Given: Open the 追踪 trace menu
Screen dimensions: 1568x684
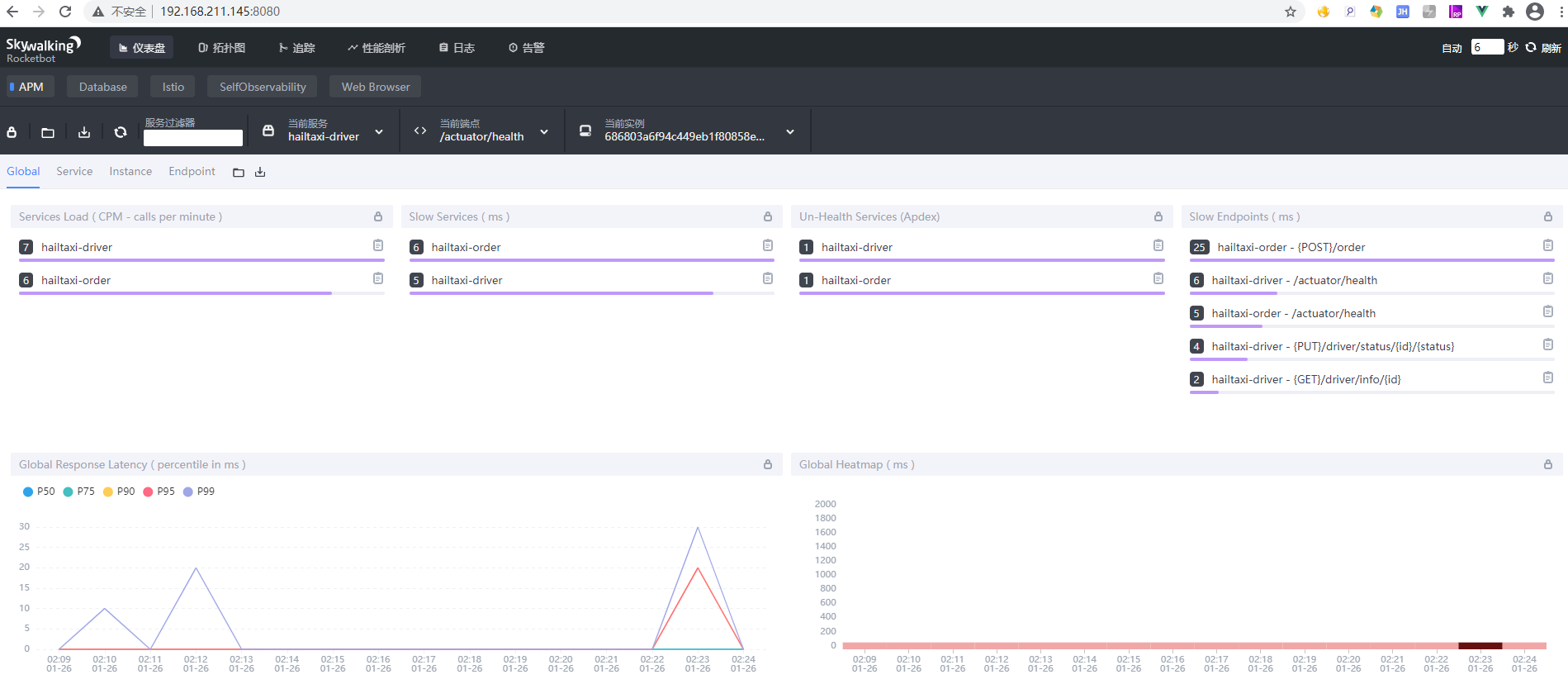Looking at the screenshot, I should 296,48.
